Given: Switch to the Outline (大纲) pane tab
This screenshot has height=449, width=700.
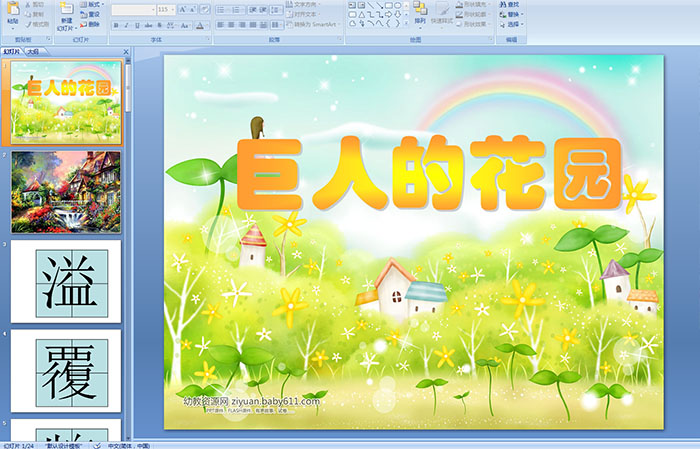Looking at the screenshot, I should click(x=33, y=52).
